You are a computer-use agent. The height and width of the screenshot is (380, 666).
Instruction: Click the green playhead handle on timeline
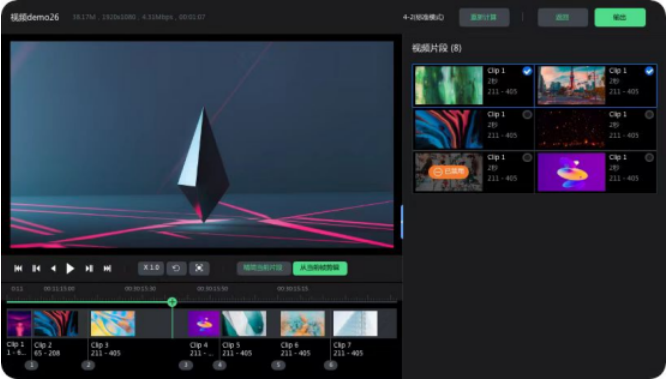click(172, 302)
